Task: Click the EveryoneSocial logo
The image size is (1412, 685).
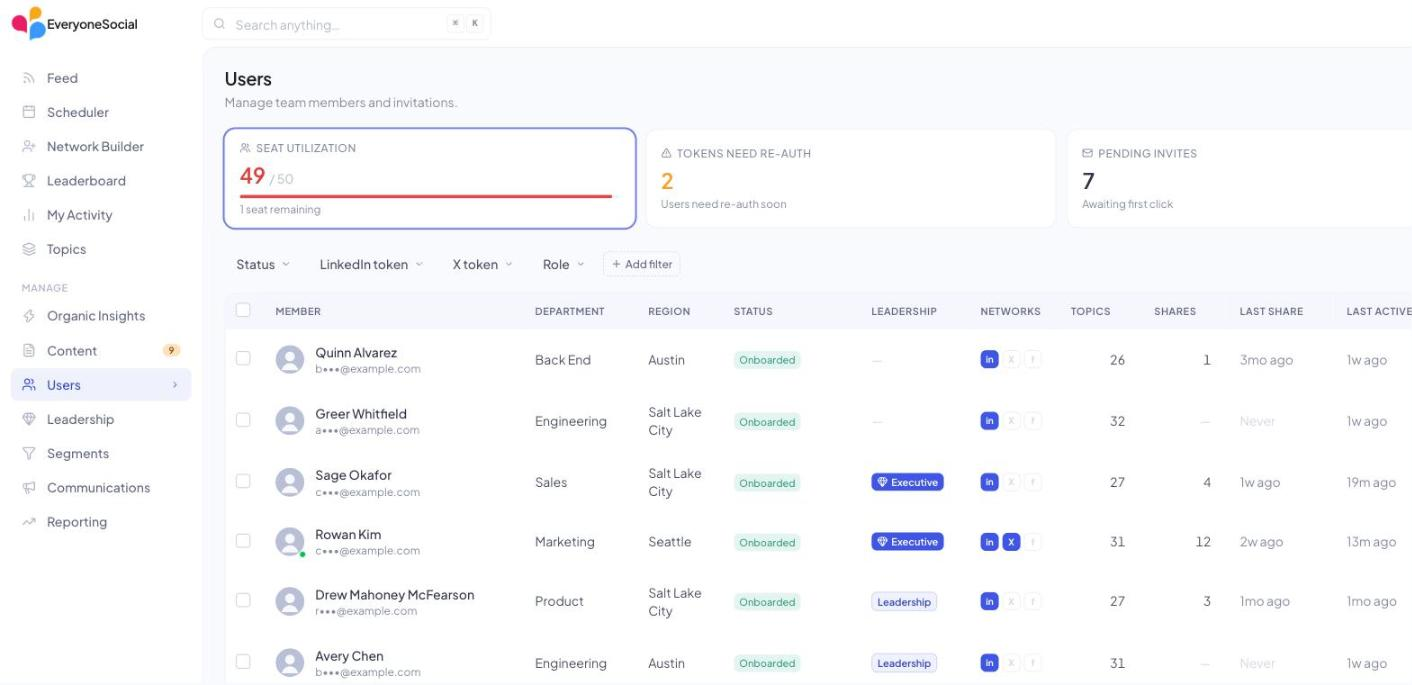Action: (x=75, y=24)
